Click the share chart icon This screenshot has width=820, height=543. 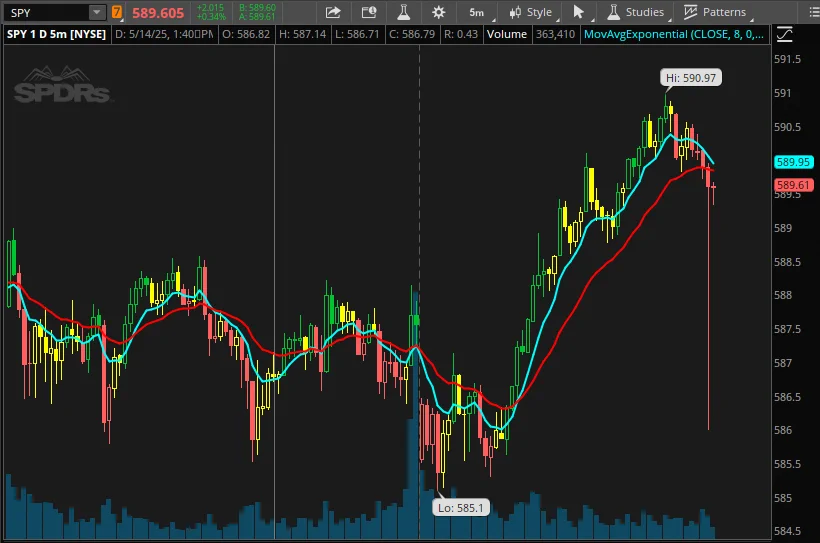(x=333, y=12)
